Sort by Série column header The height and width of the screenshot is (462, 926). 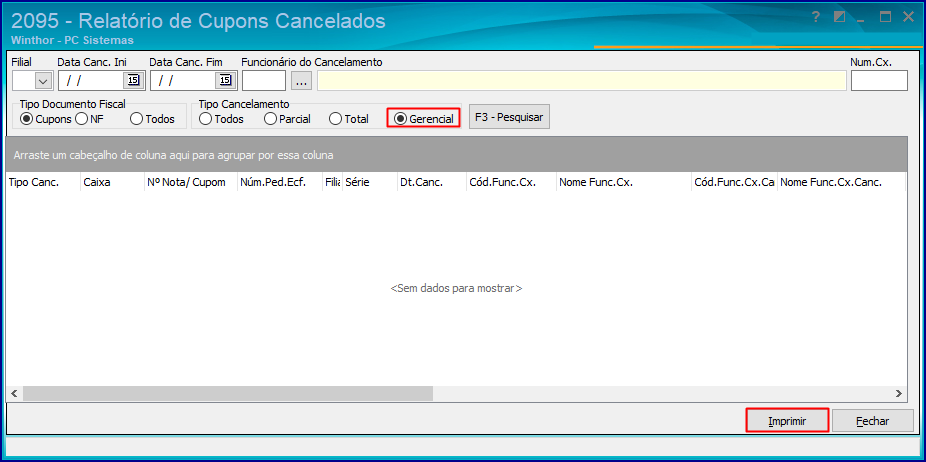click(x=370, y=183)
